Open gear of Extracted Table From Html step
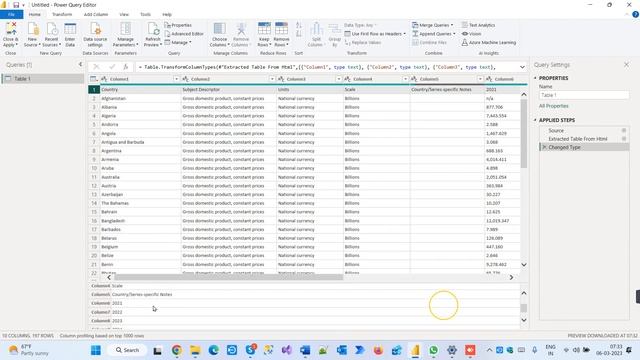 tap(624, 139)
